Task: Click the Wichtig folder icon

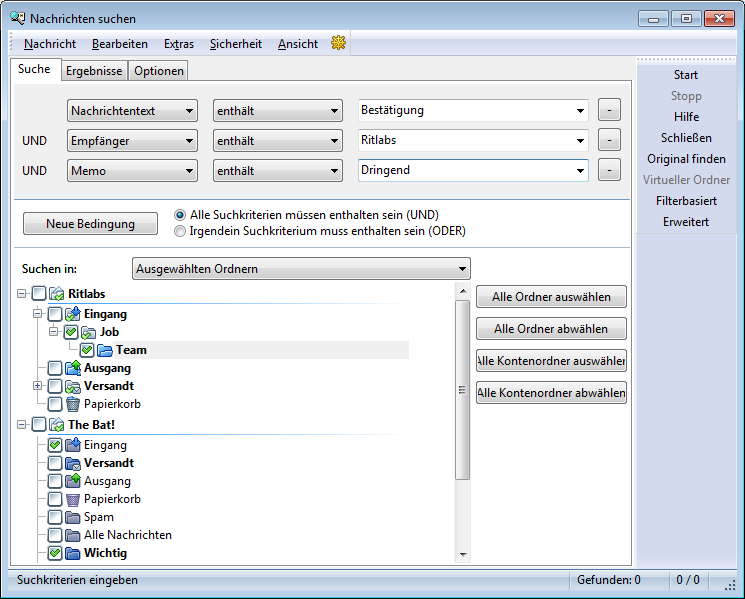Action: click(73, 553)
